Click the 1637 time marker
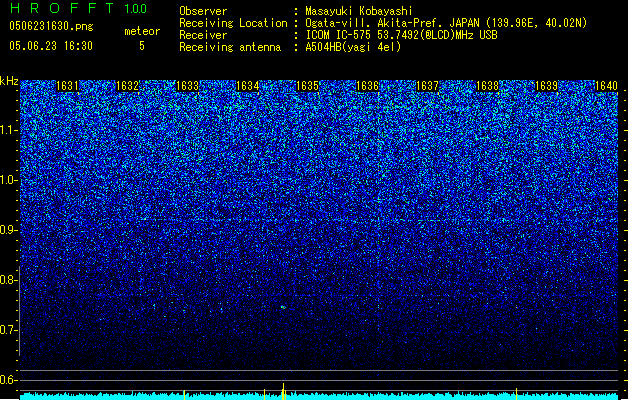 point(427,86)
